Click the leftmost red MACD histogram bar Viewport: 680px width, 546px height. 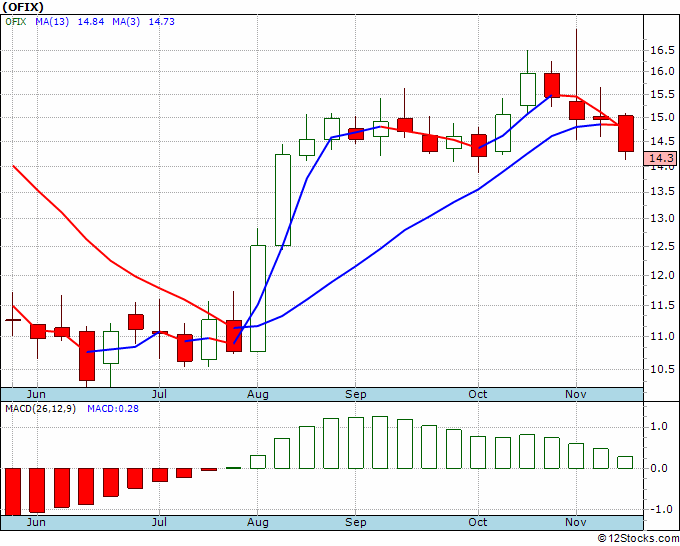[13, 492]
